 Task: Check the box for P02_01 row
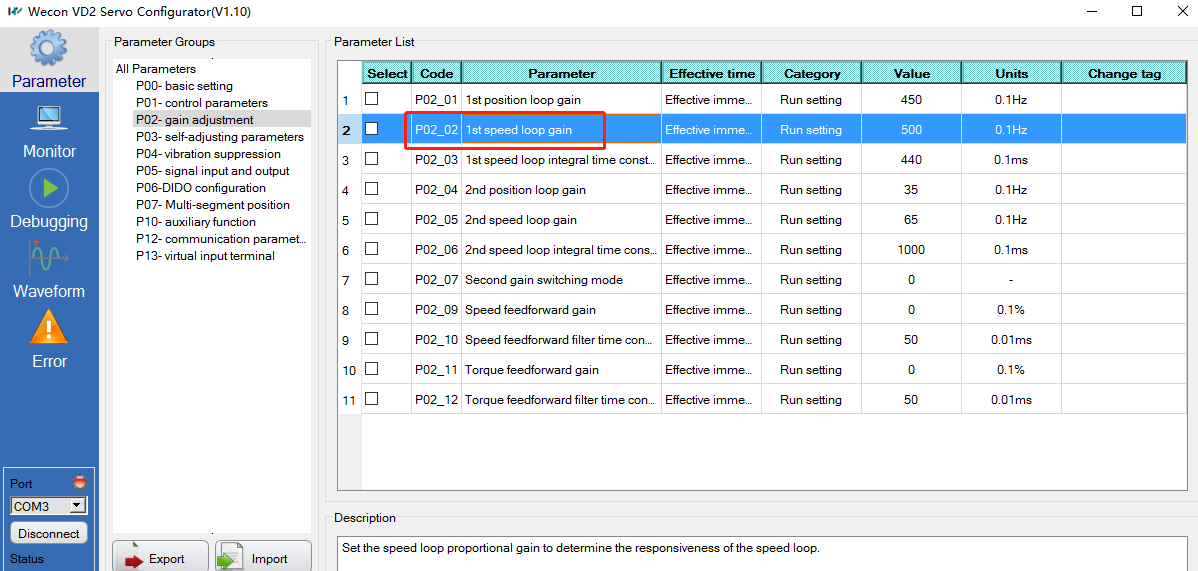[x=372, y=99]
